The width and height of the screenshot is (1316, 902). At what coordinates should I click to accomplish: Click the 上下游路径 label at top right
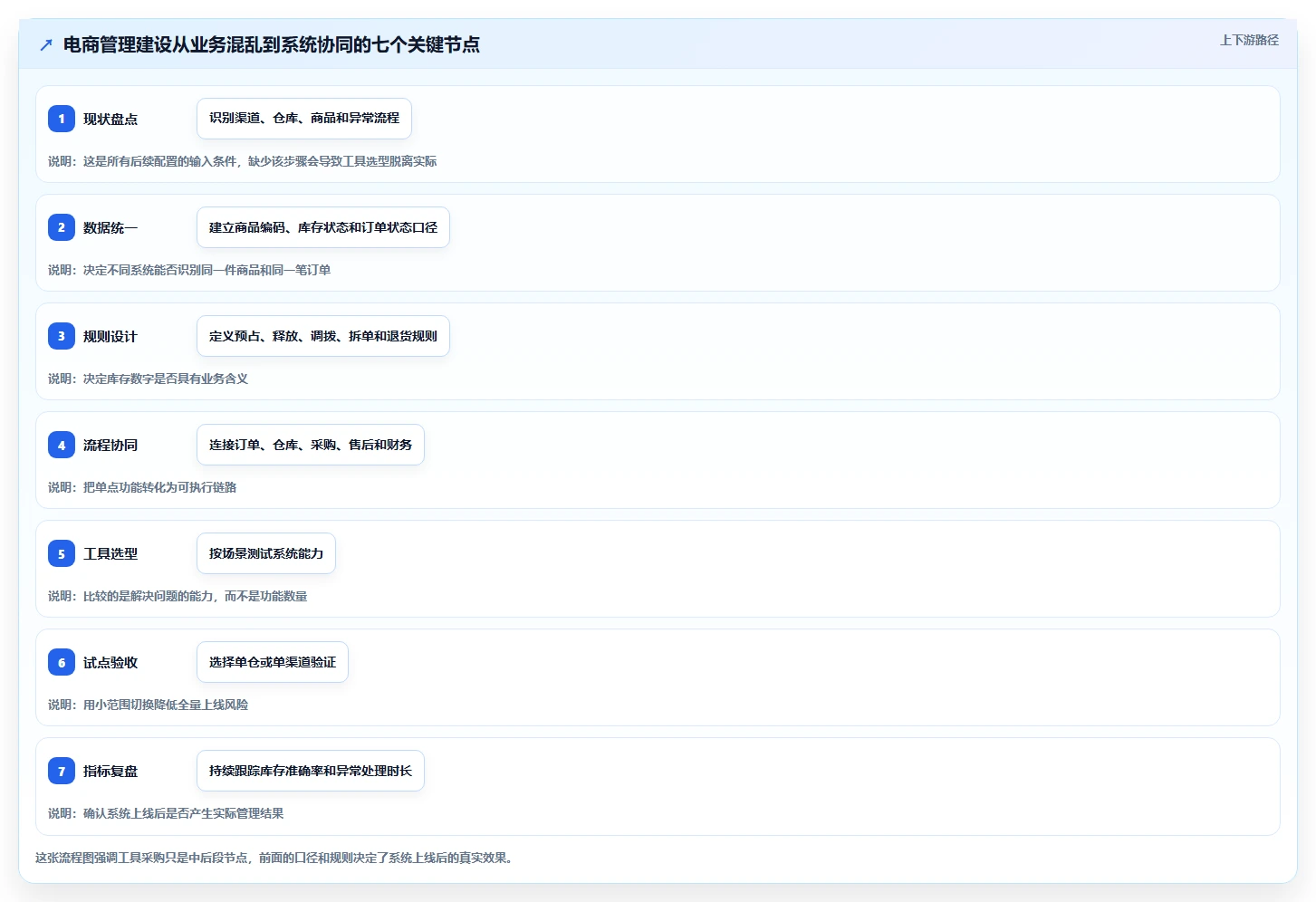click(x=1249, y=40)
